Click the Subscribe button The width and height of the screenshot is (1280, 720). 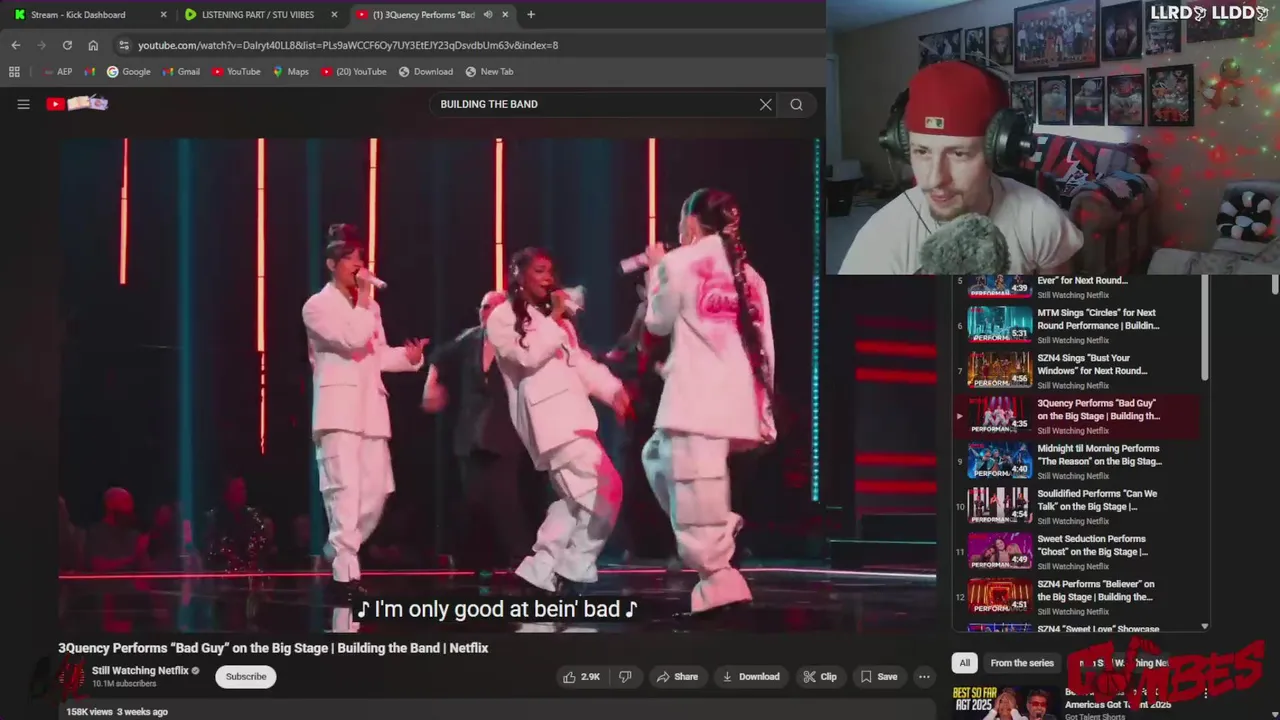246,677
